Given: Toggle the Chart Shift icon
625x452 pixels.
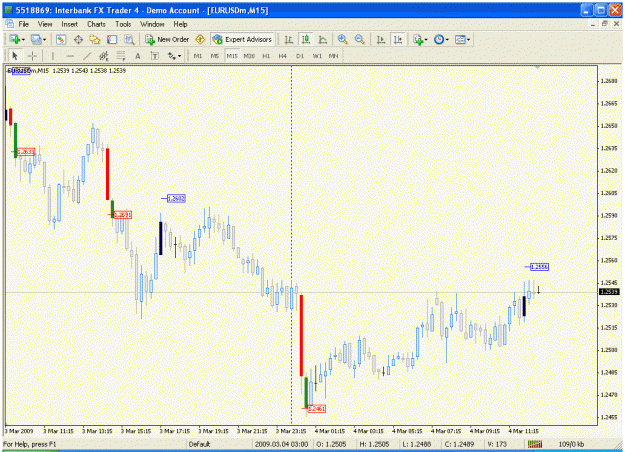Looking at the screenshot, I should point(398,39).
